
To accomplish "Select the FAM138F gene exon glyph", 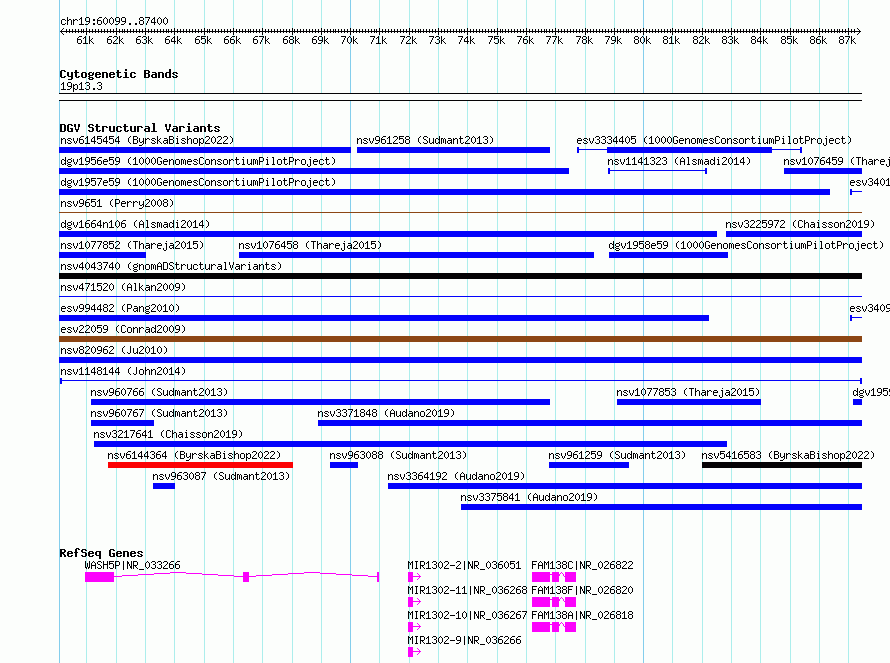I will tap(554, 602).
